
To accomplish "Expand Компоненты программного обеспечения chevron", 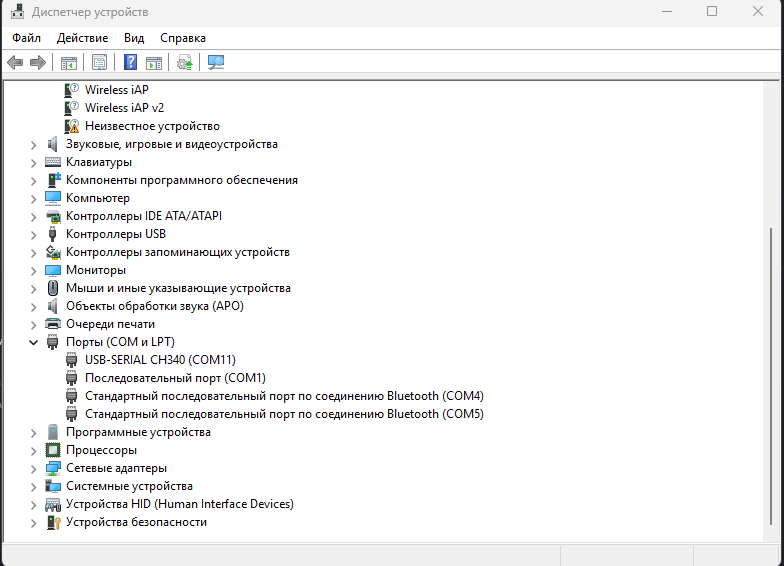I will point(34,181).
